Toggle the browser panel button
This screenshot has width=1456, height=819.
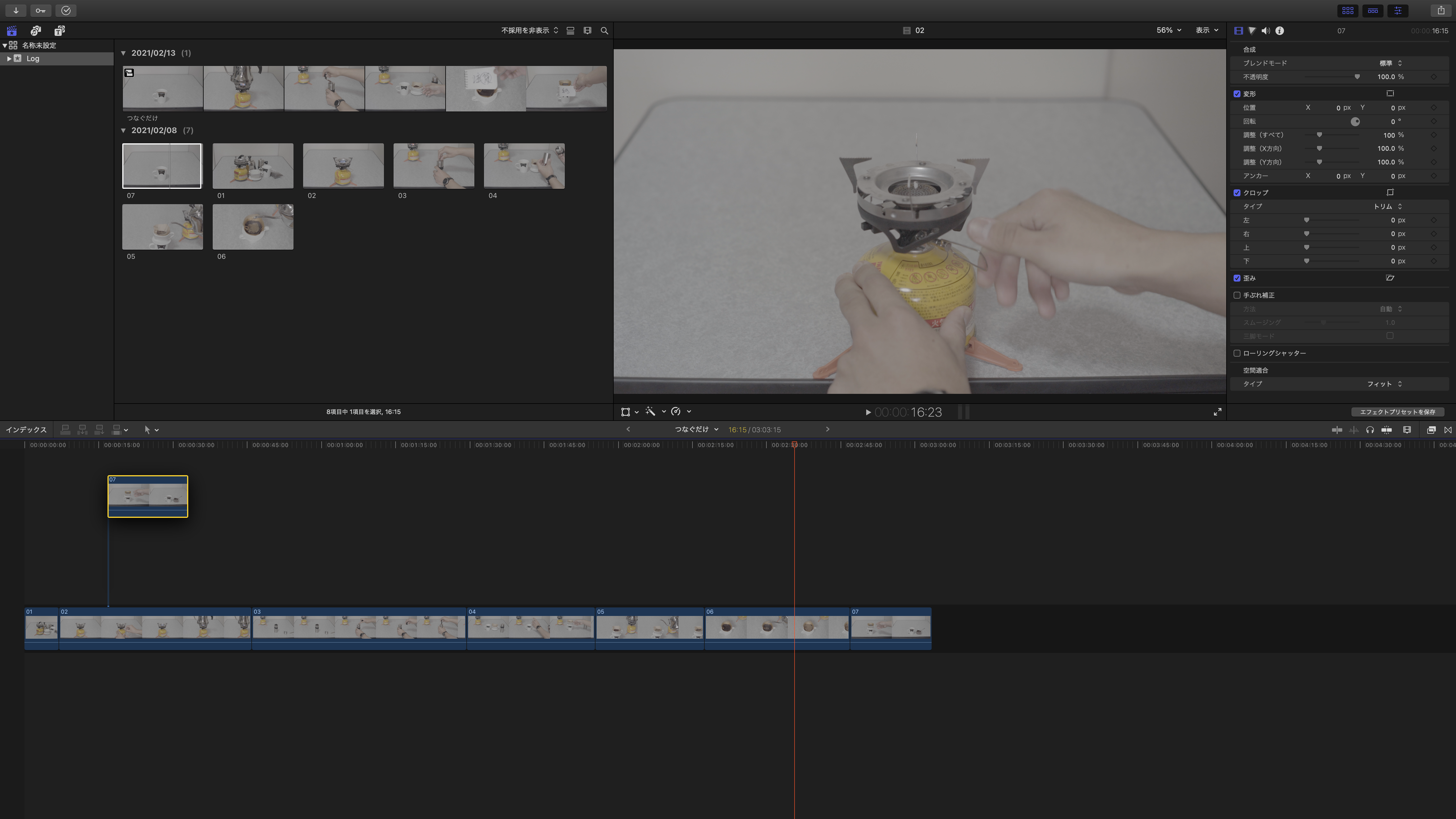coord(1347,10)
